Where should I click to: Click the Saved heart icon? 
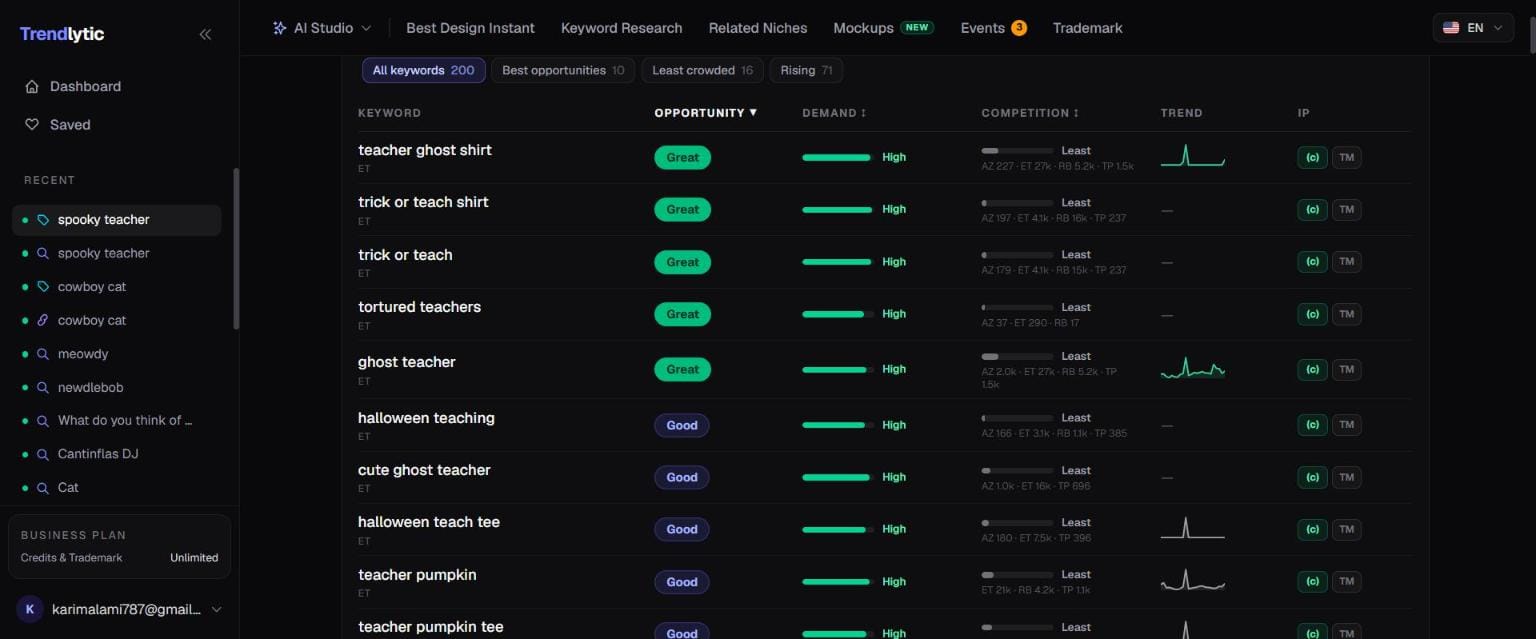click(x=32, y=125)
